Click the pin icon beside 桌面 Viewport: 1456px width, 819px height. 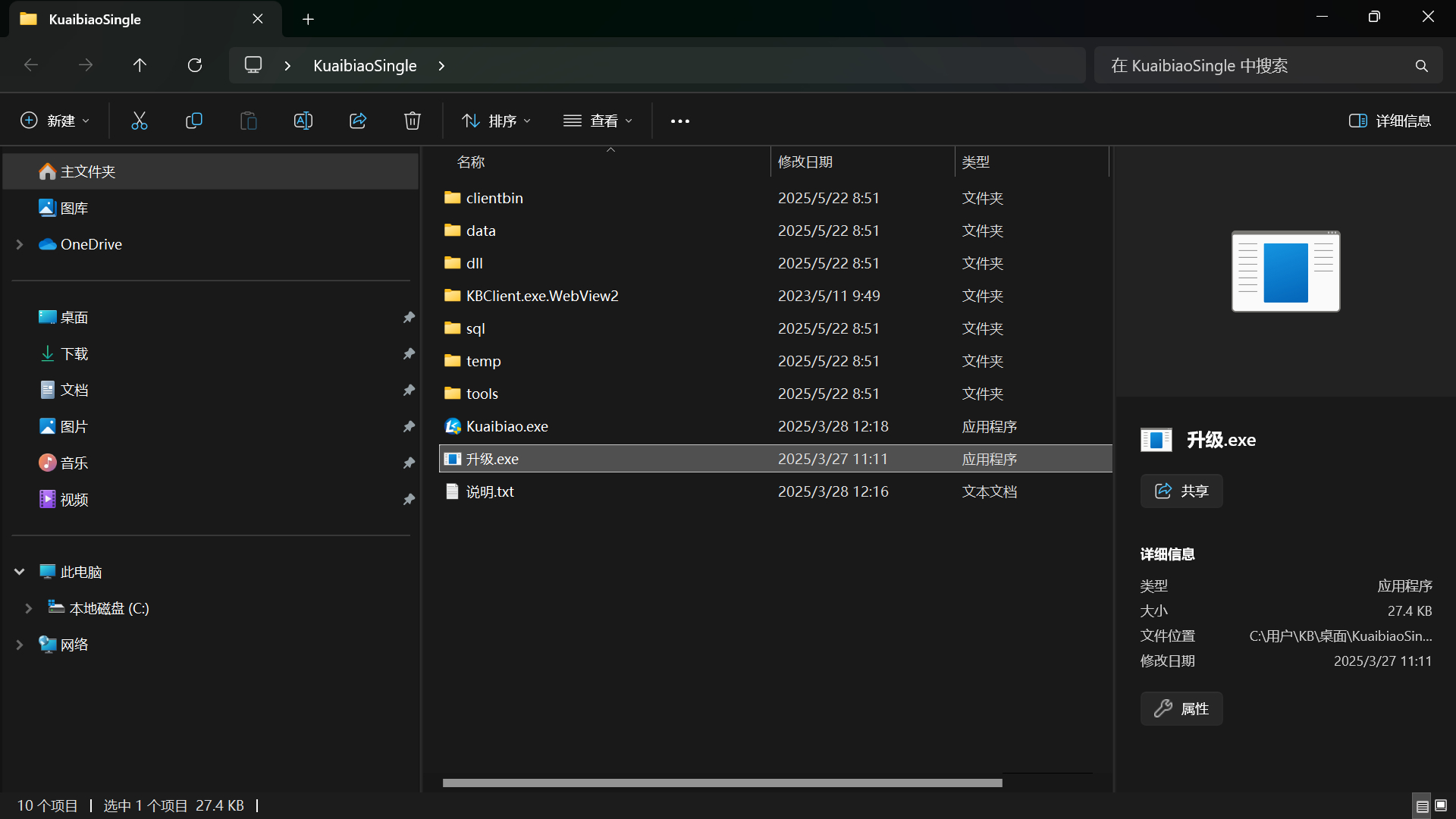409,317
